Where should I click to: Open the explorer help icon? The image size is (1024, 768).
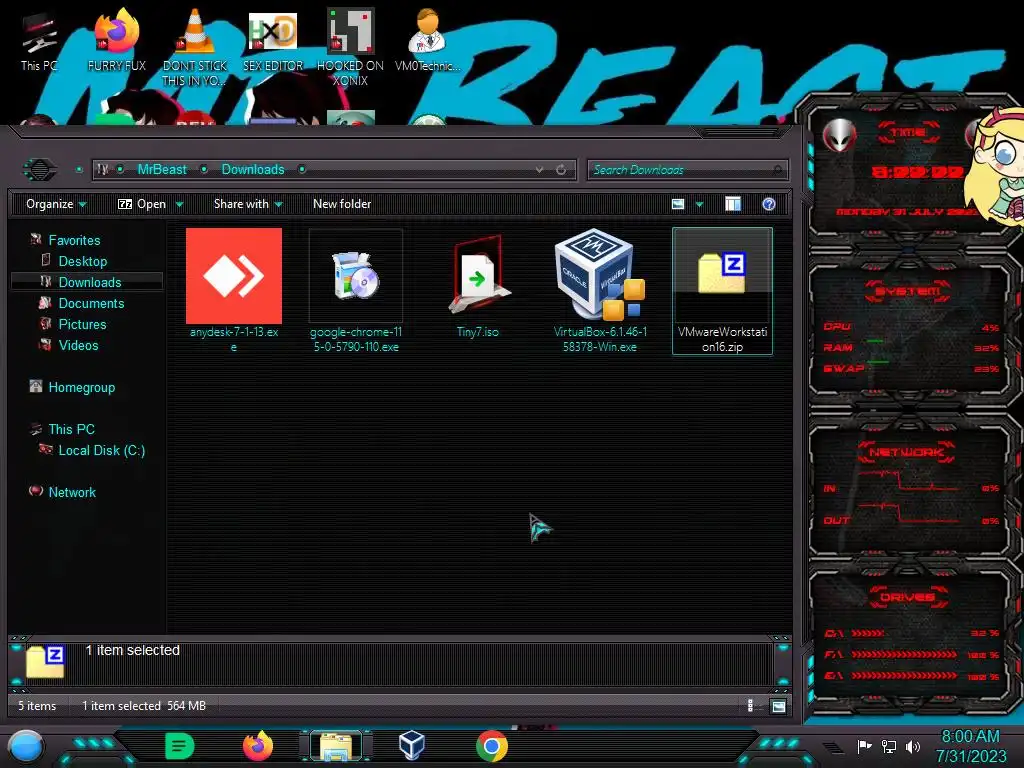pos(769,204)
